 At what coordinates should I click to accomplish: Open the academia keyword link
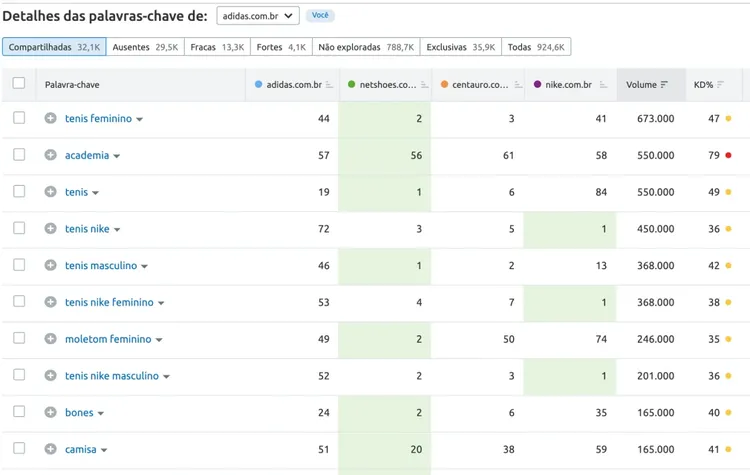coord(87,155)
